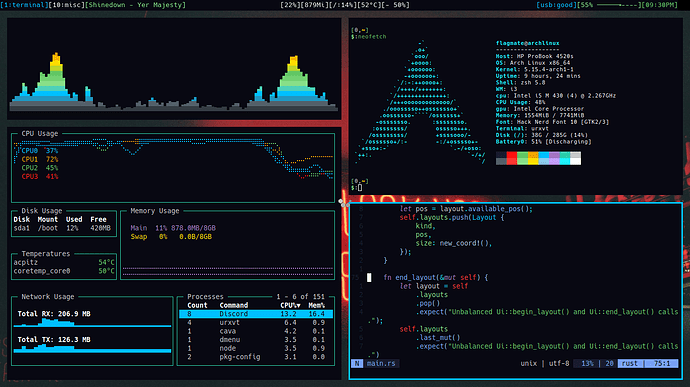The width and height of the screenshot is (690, 387).
Task: Click the Total RX: 206.9 MB label
Action: tap(54, 314)
